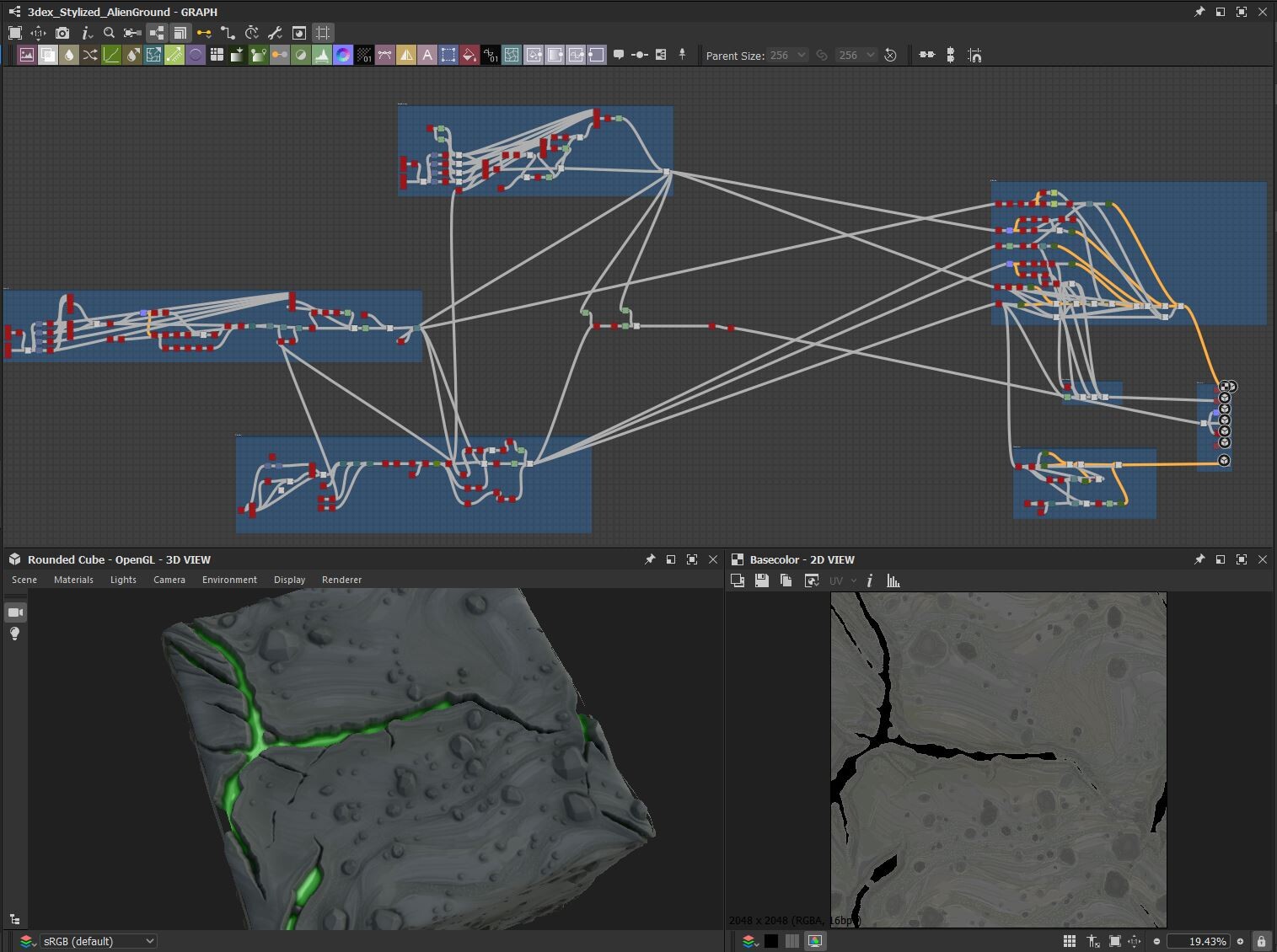1277x952 pixels.
Task: Open the Environment menu in the 3D view
Action: tap(229, 580)
